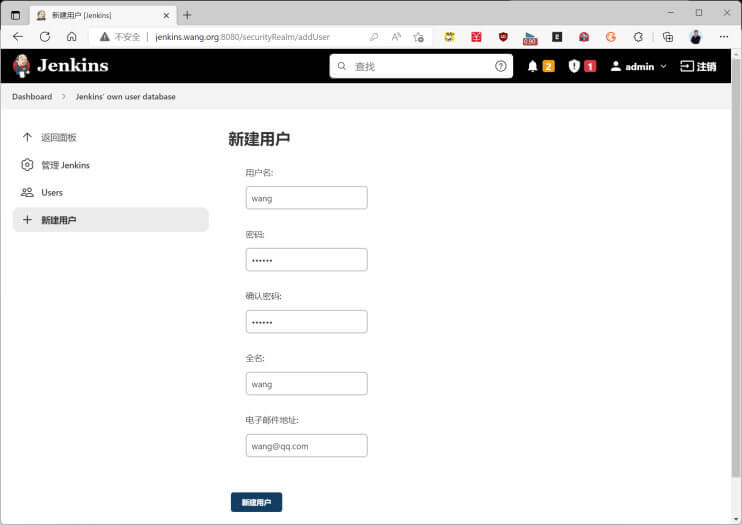Select the 新建用户 [Jenkins] browser tab
Screen dimensions: 742x525
[x=103, y=15]
